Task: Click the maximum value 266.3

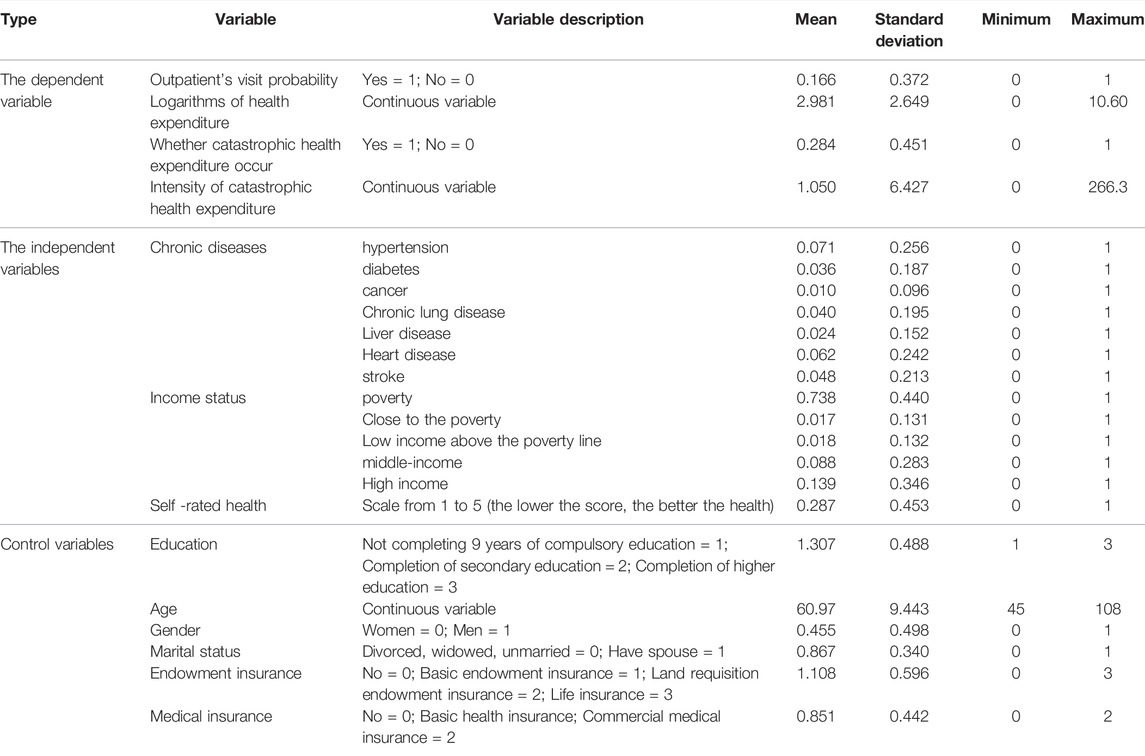Action: [x=1108, y=187]
